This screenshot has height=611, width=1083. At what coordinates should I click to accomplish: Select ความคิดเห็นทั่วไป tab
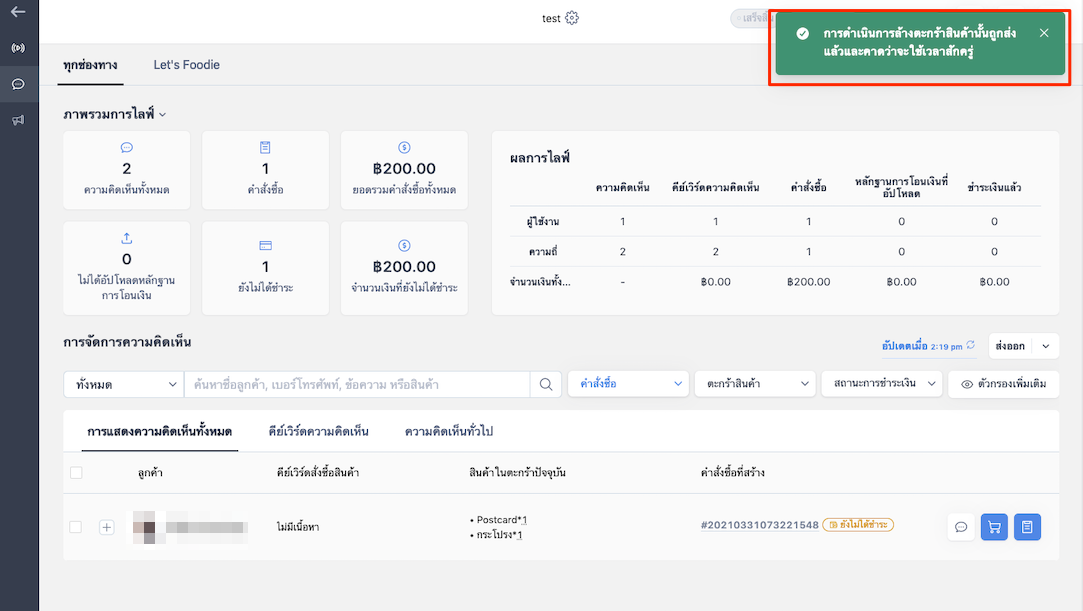tap(449, 431)
